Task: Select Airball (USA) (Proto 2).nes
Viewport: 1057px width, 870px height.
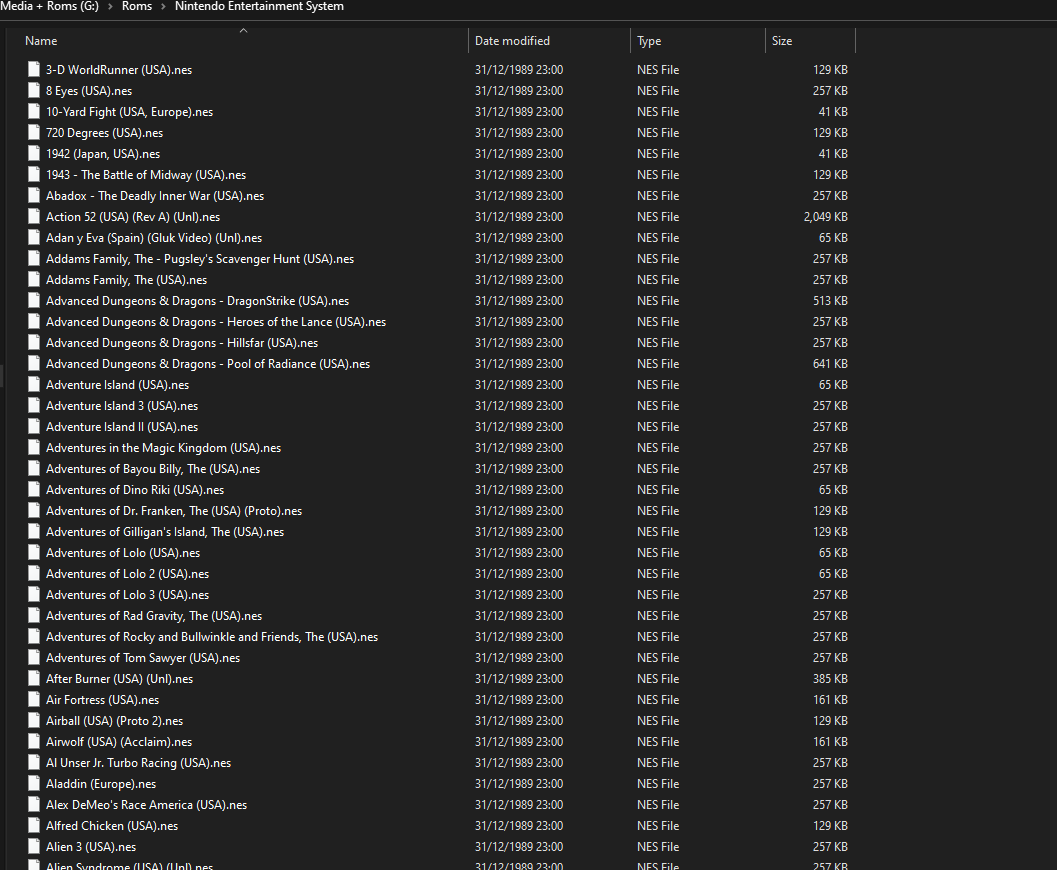Action: click(x=115, y=720)
